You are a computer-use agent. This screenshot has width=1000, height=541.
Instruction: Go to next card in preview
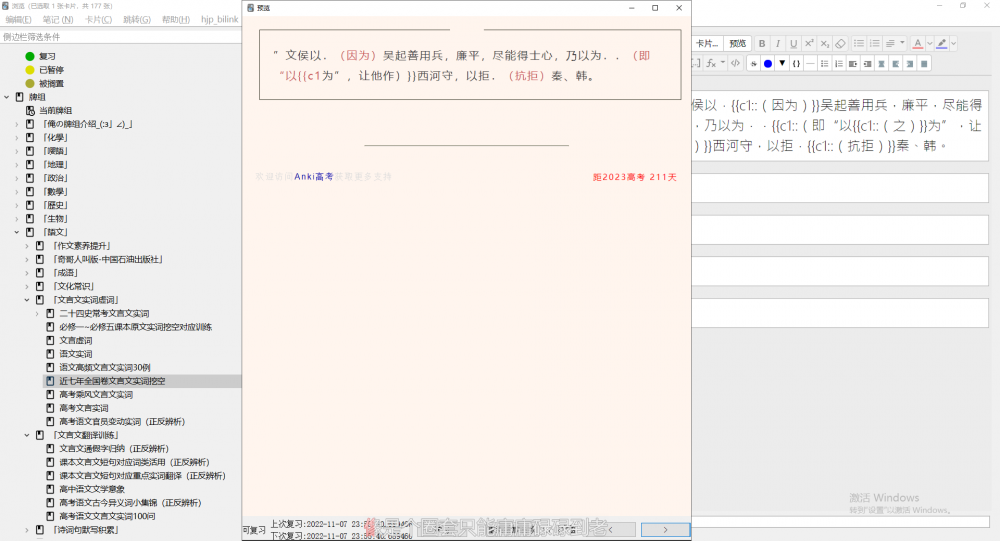click(664, 529)
